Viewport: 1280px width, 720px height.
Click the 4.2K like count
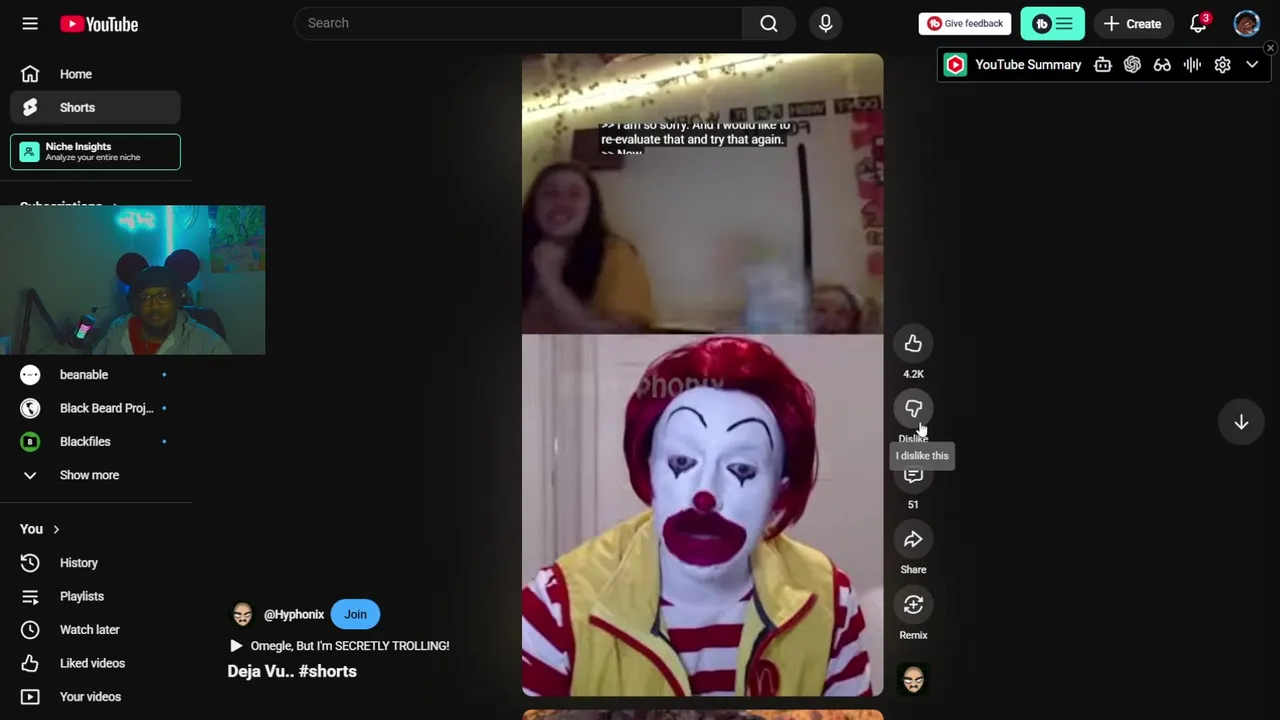pyautogui.click(x=913, y=374)
